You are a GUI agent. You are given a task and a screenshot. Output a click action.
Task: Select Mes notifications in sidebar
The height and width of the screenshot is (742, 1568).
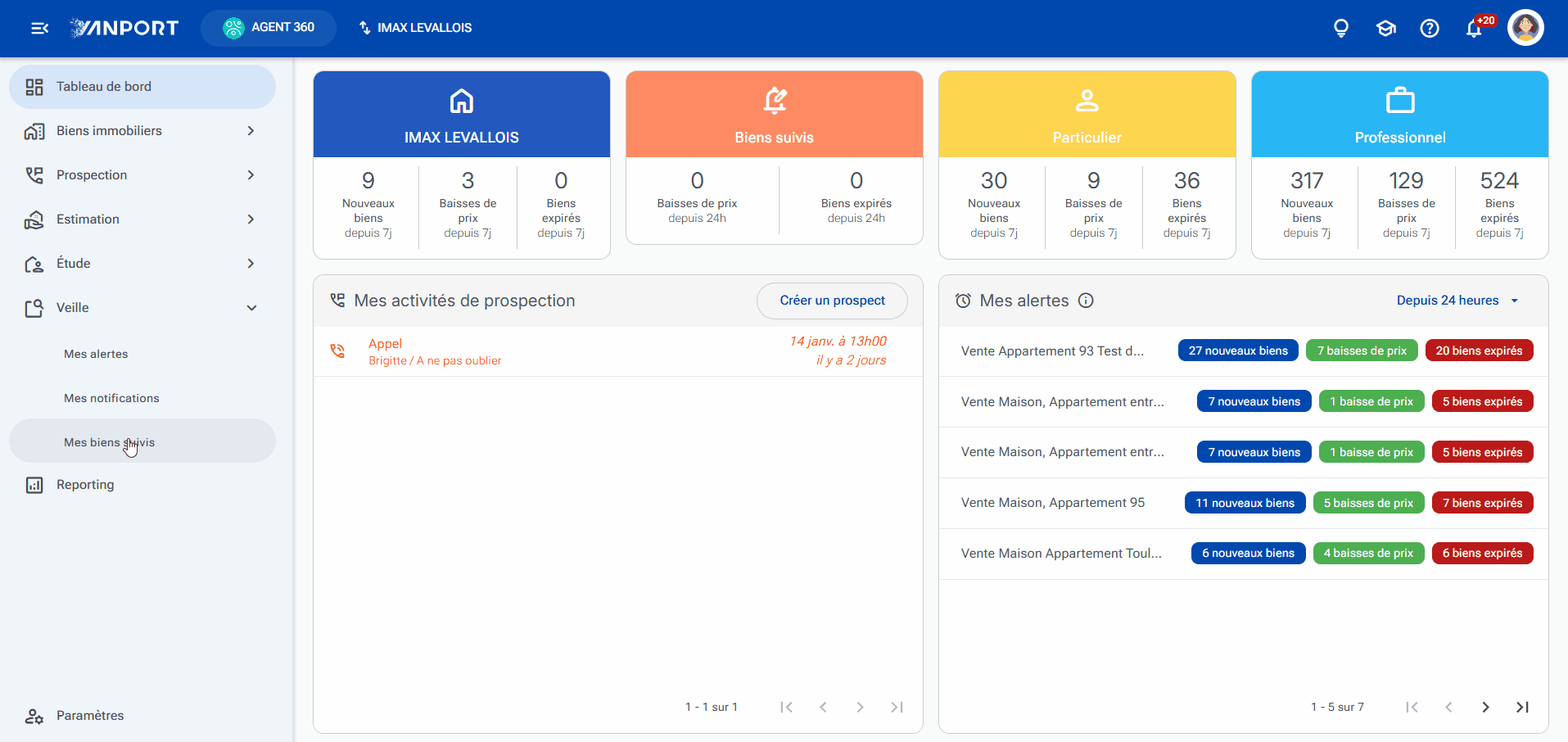click(x=111, y=398)
